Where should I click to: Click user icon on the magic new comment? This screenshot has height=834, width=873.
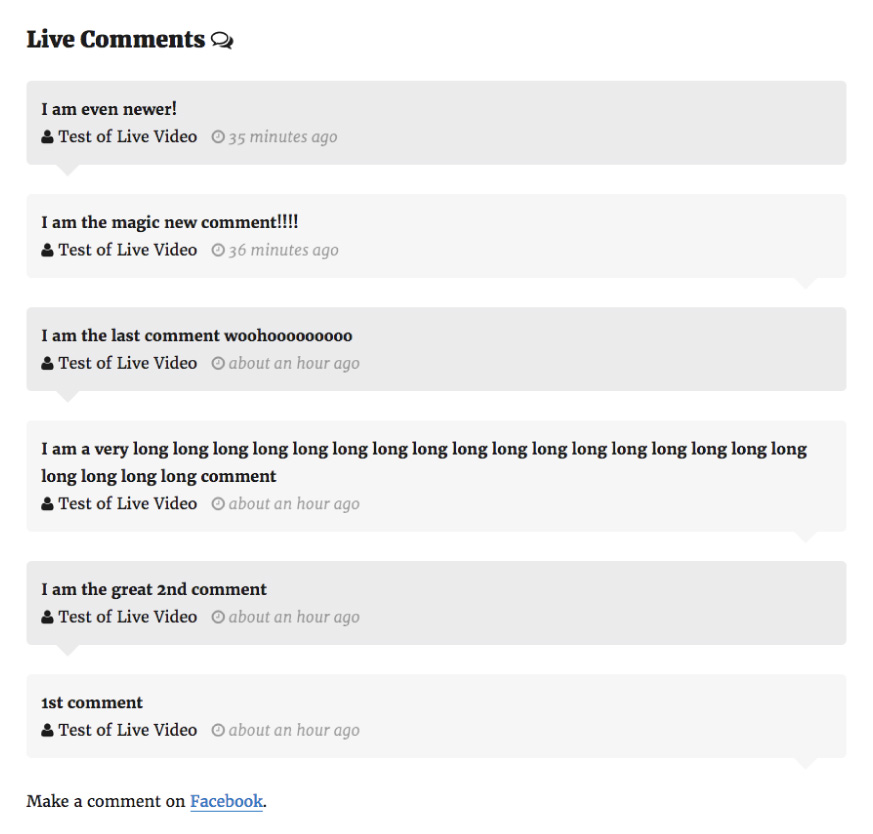click(47, 250)
